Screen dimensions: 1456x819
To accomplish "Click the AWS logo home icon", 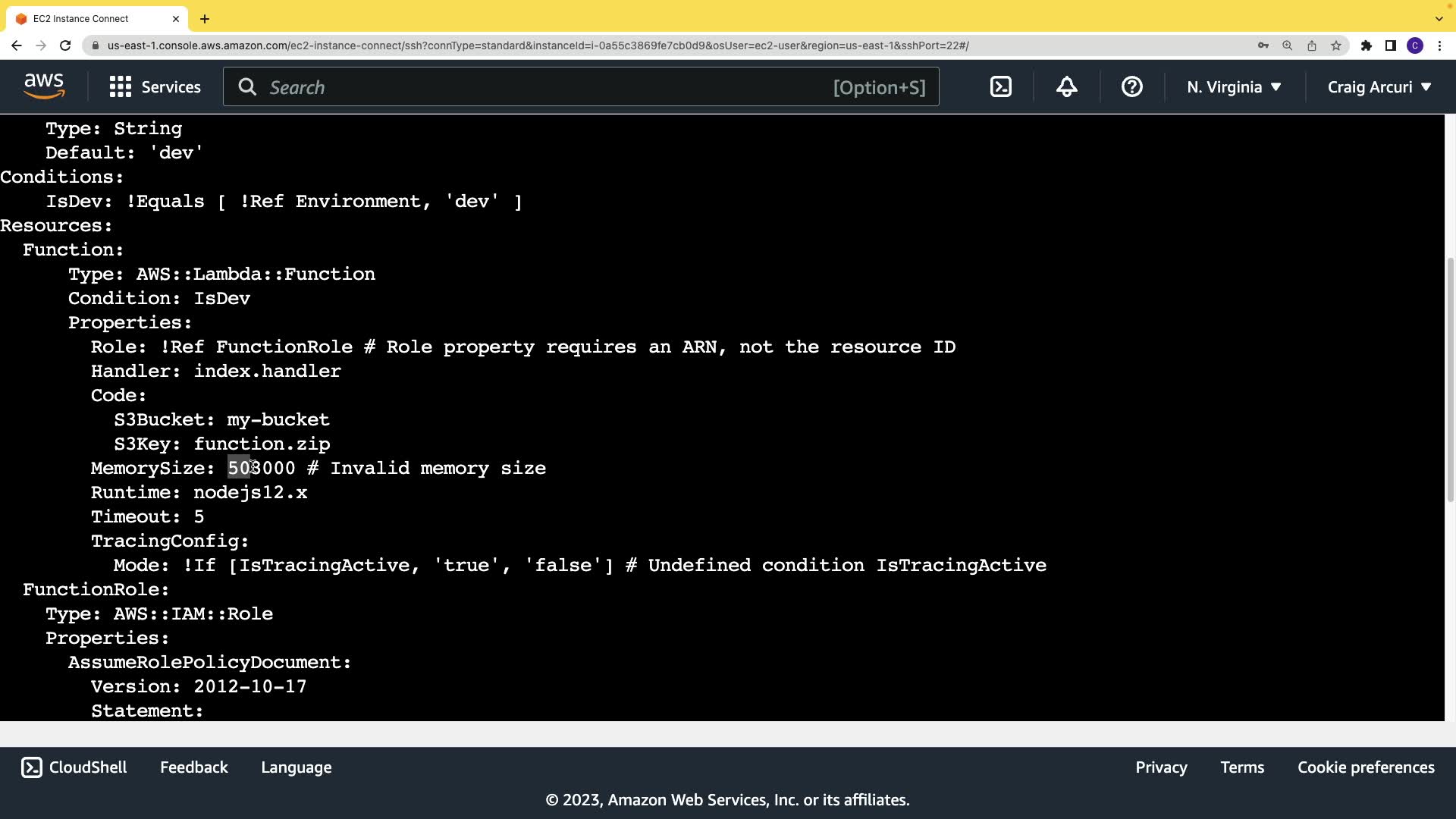I will [x=44, y=86].
